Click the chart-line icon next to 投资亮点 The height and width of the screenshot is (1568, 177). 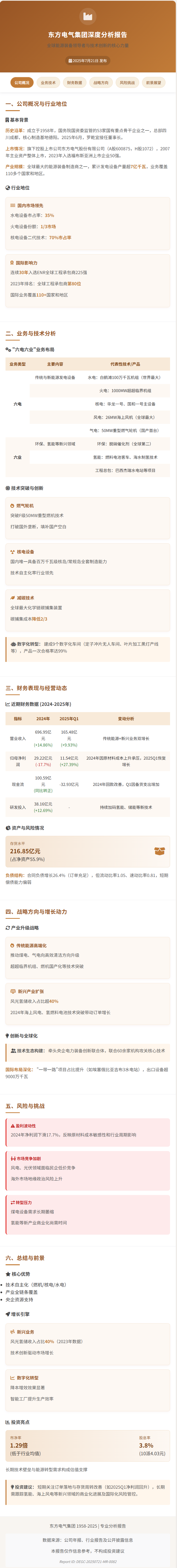[x=8, y=1422]
